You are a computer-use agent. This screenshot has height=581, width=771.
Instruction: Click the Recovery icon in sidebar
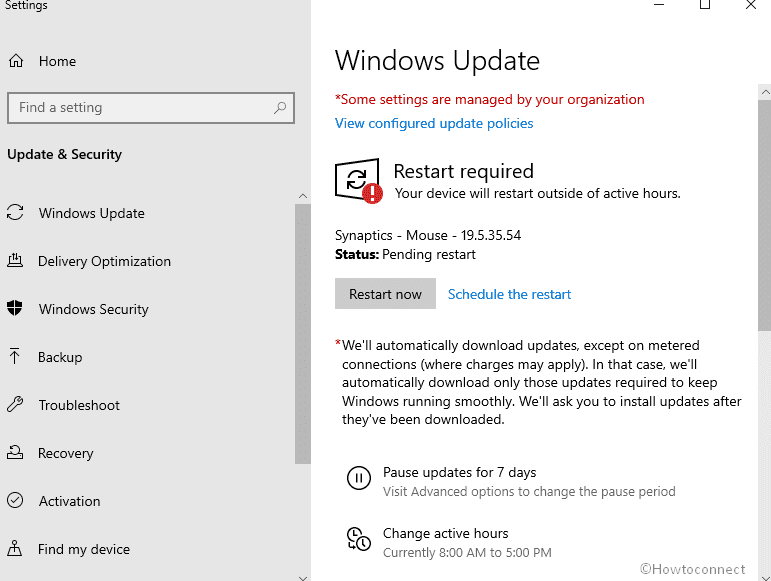[15, 453]
